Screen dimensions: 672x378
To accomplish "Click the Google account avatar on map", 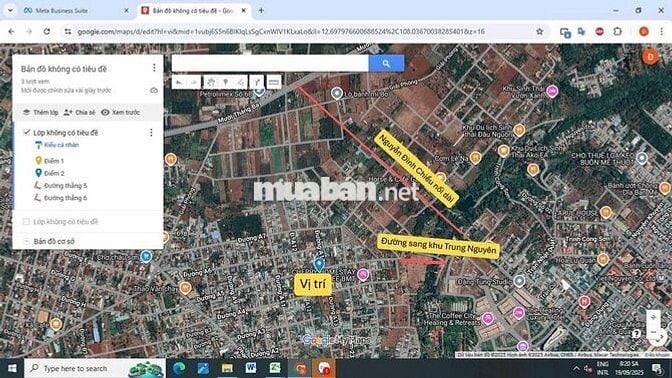I will pyautogui.click(x=650, y=57).
